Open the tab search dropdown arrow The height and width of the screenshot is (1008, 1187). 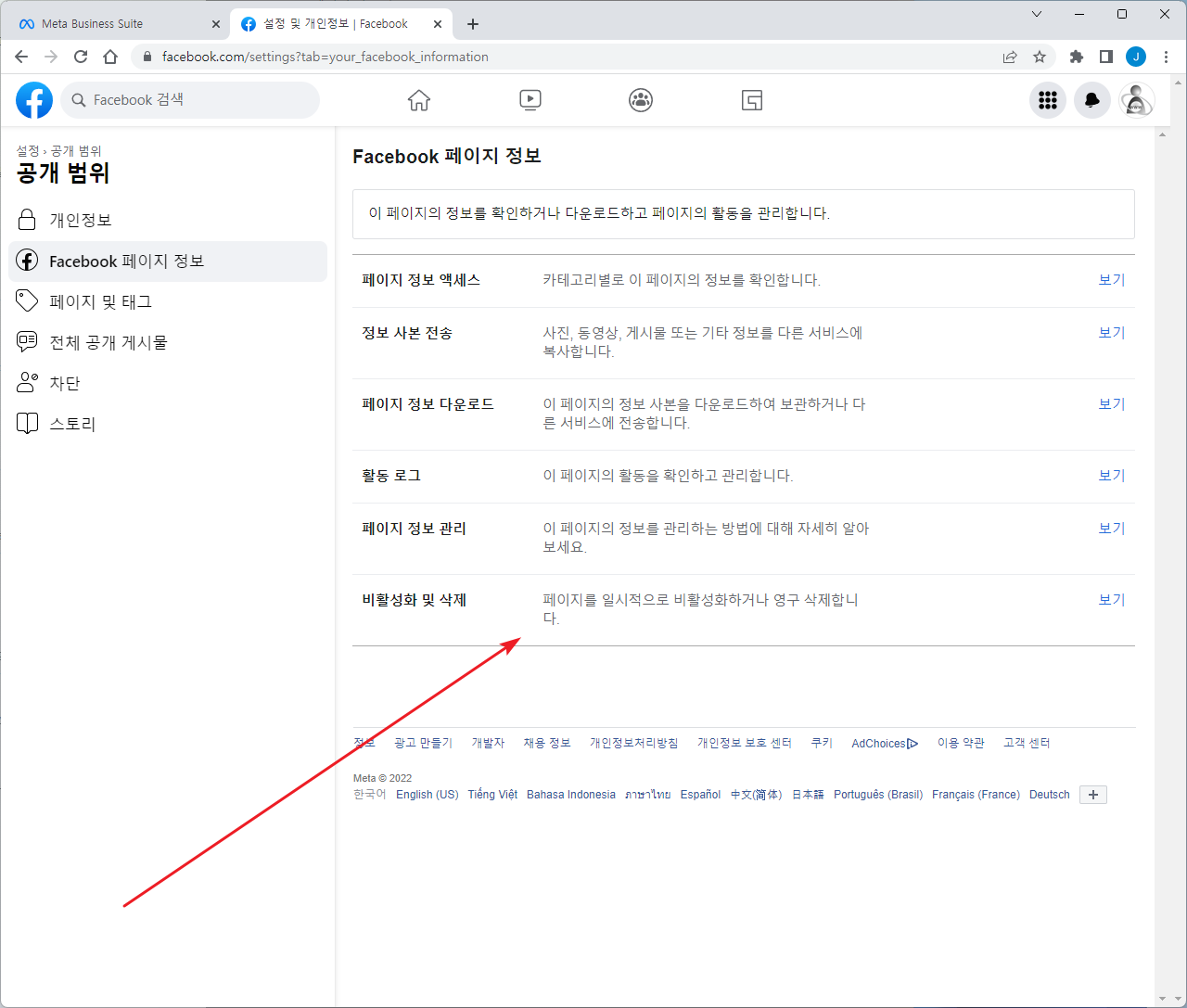pos(1037,14)
